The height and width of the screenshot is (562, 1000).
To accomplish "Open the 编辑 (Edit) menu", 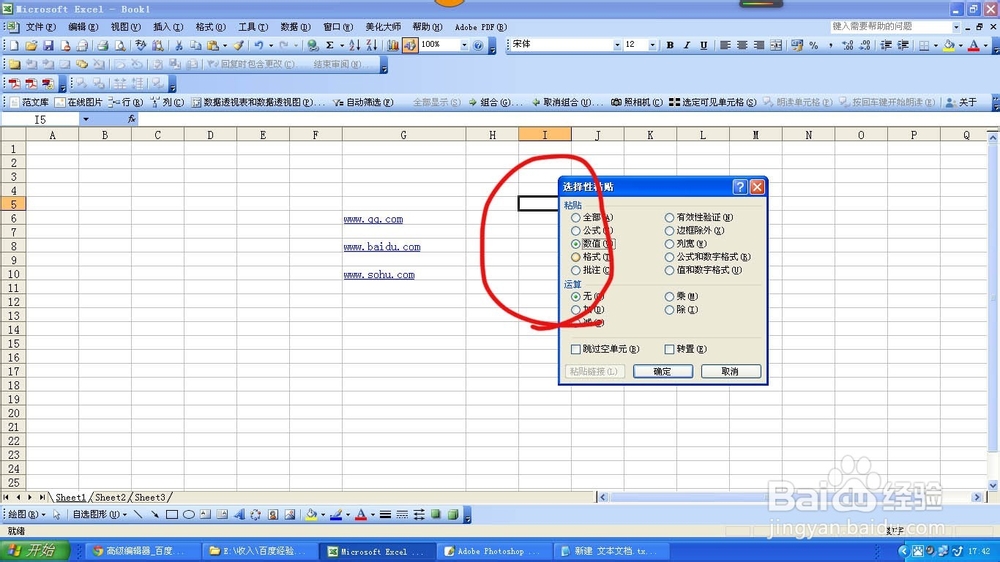I will pyautogui.click(x=83, y=27).
